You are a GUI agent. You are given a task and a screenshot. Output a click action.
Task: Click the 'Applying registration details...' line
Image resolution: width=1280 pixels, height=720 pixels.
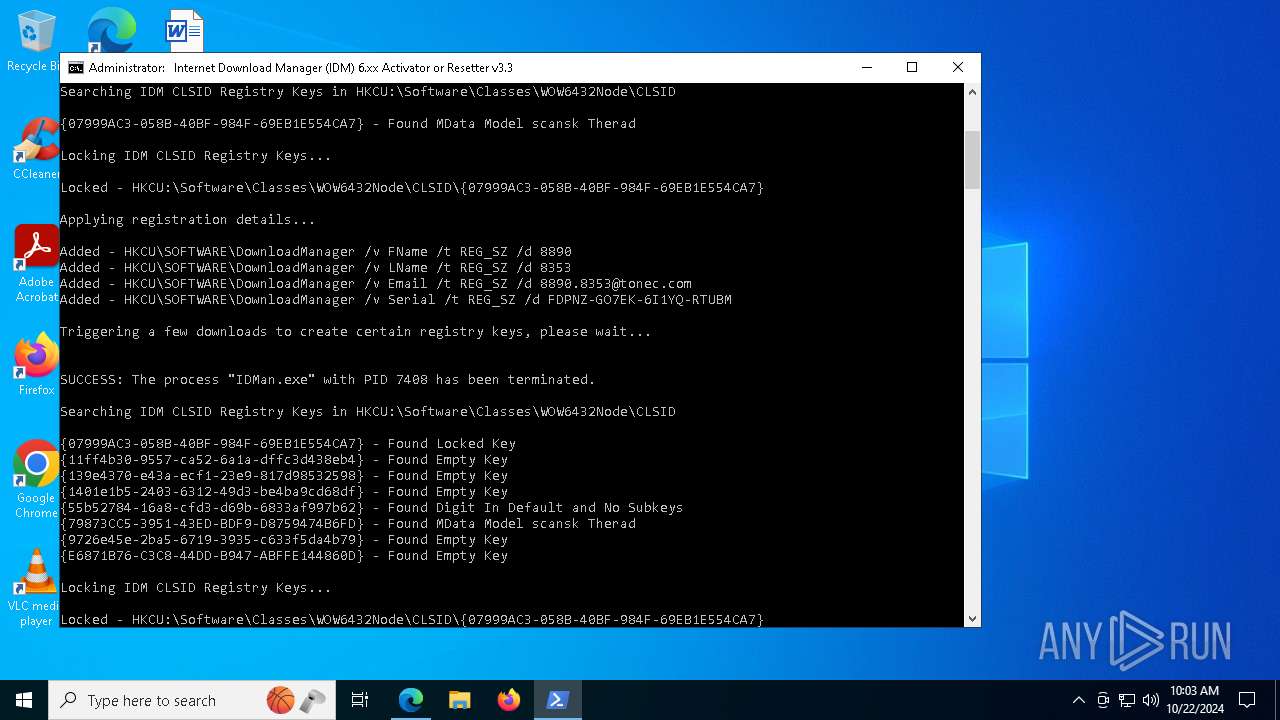click(188, 220)
